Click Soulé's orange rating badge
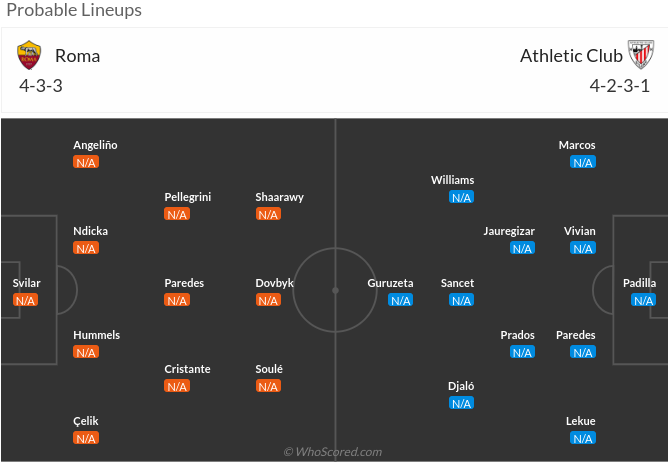The height and width of the screenshot is (462, 668). 268,386
